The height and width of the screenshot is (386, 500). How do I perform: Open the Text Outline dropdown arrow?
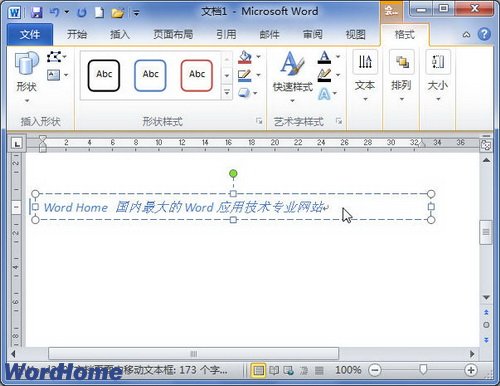coord(338,75)
